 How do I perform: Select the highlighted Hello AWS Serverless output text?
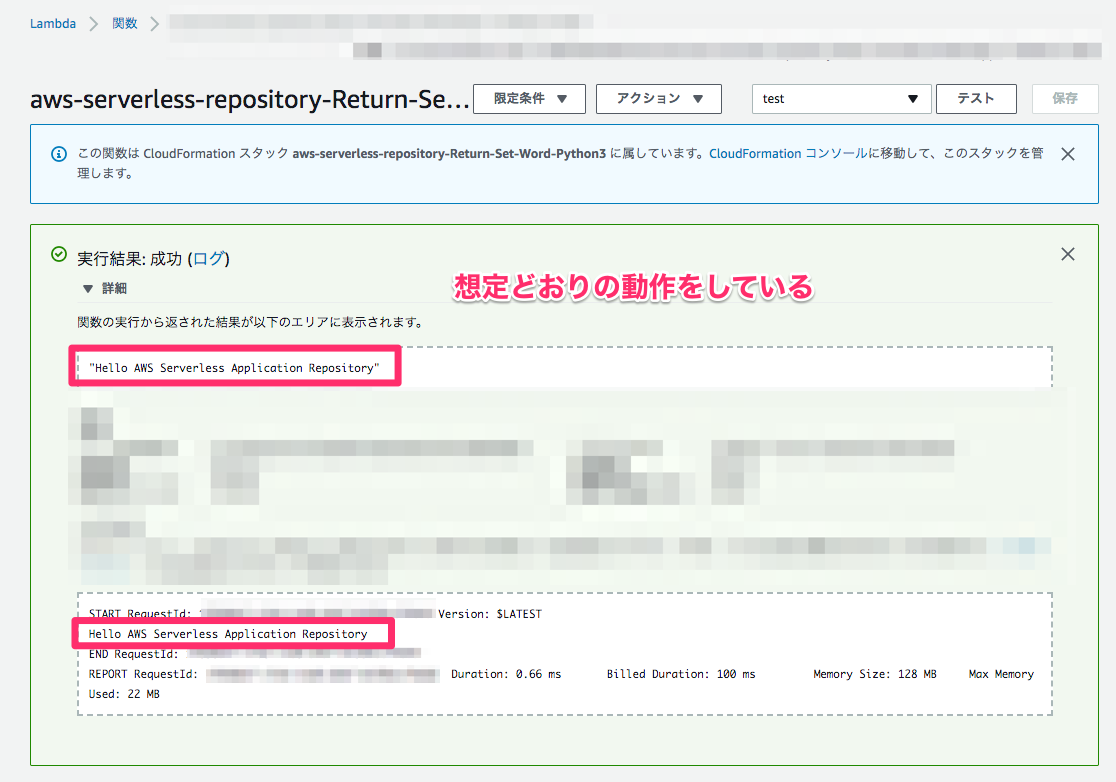[234, 367]
